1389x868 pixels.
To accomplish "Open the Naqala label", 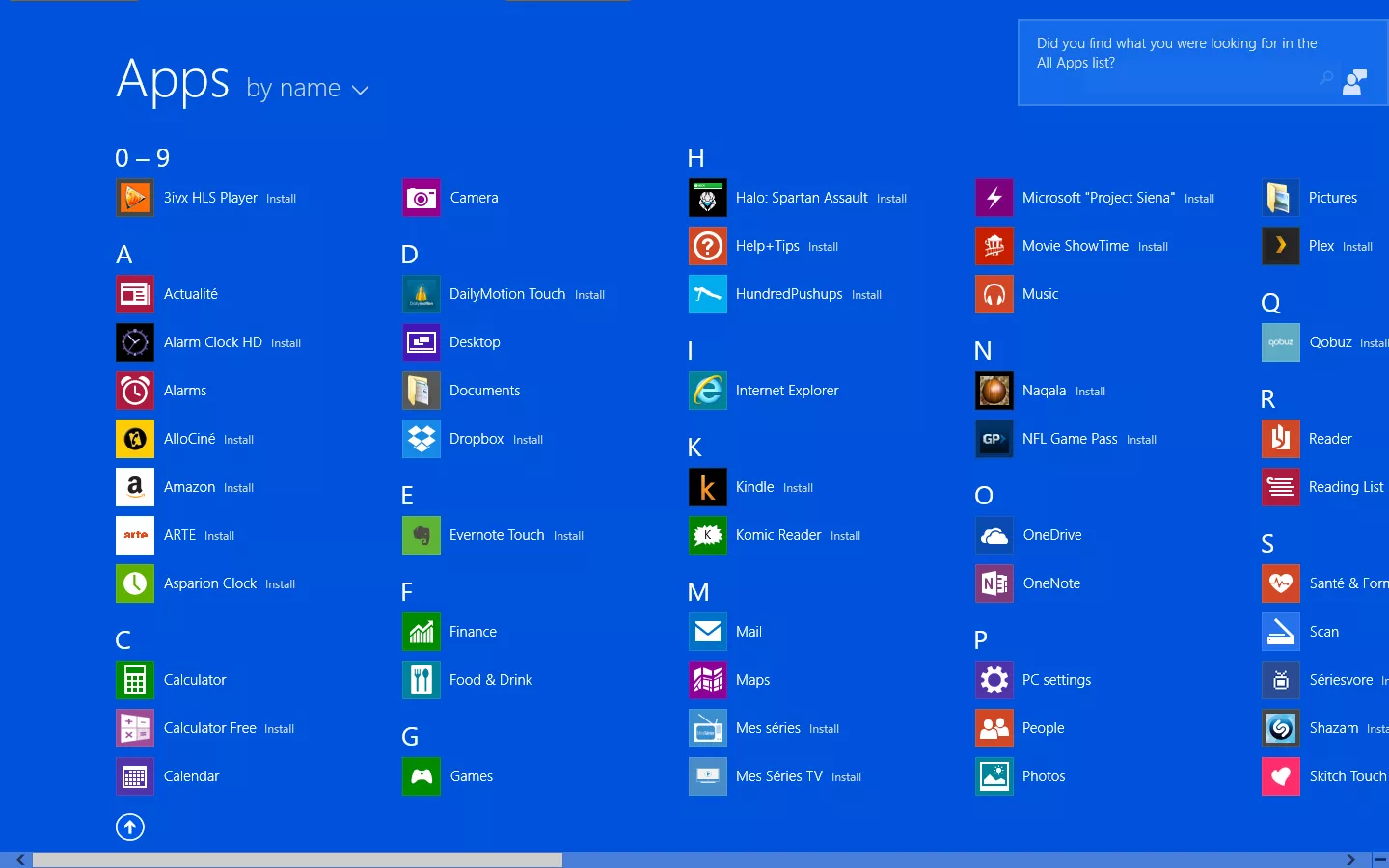I will point(1044,391).
